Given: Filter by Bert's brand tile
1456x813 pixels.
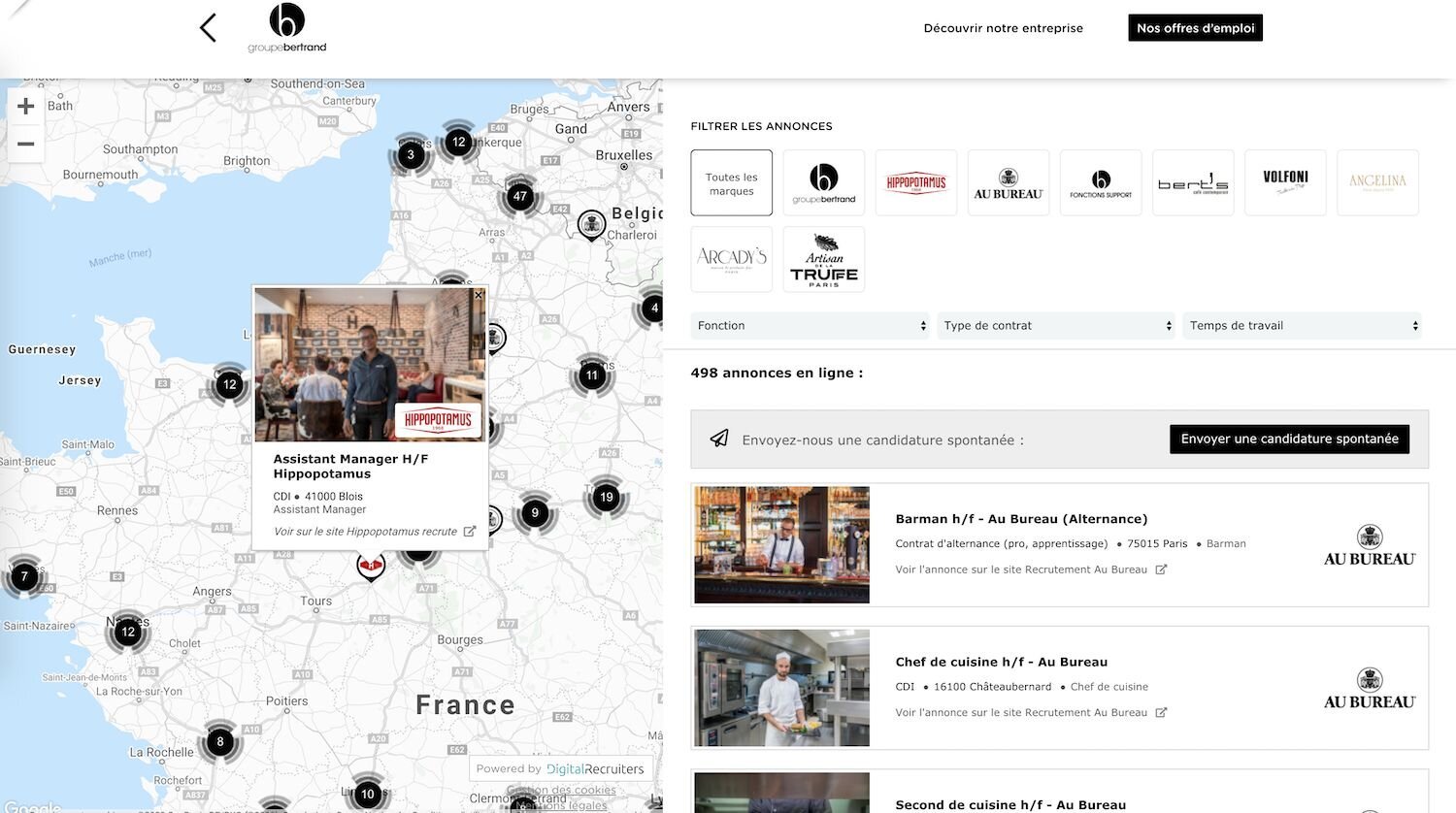Looking at the screenshot, I should pos(1193,182).
